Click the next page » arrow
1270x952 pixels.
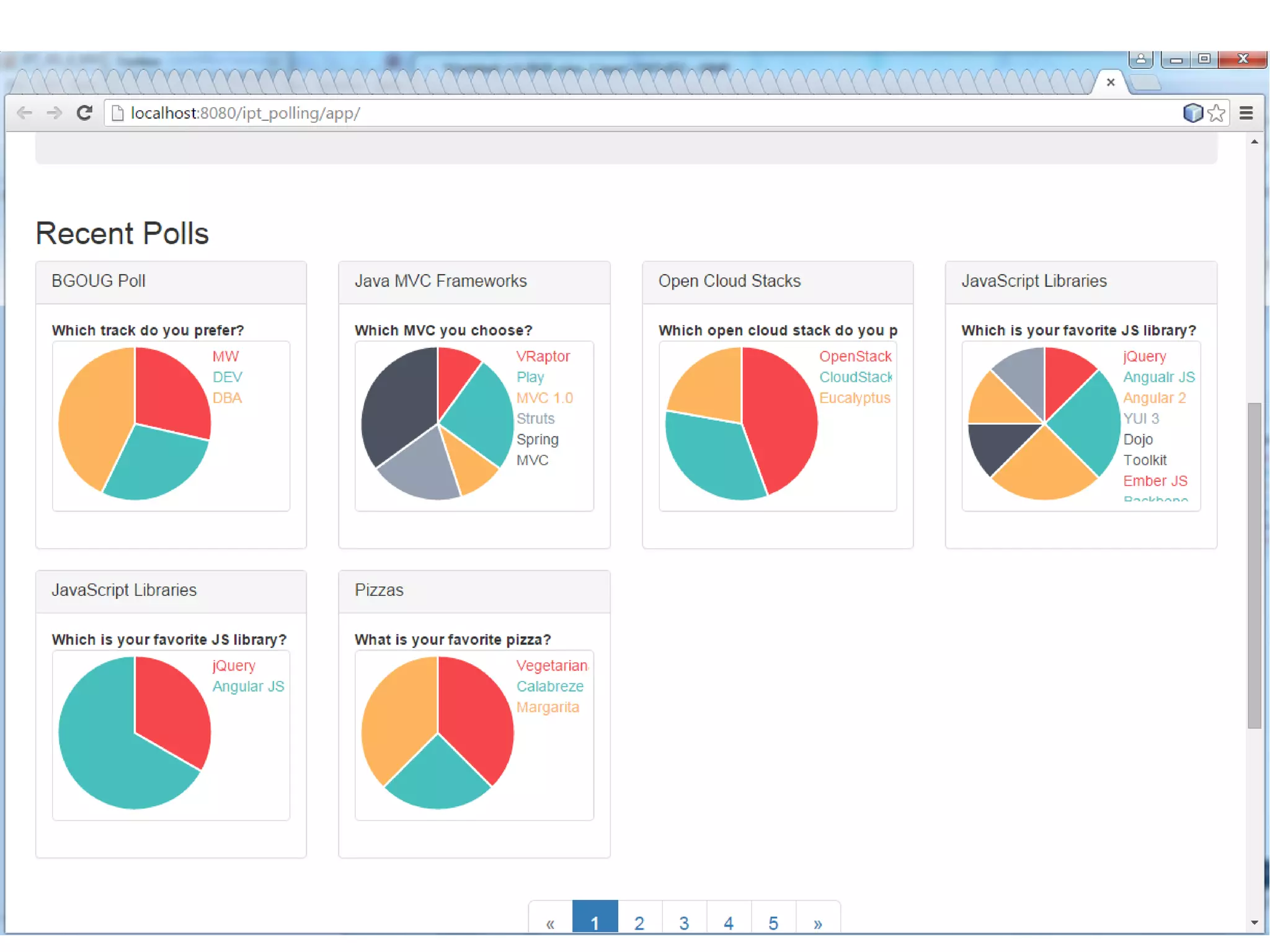[x=818, y=922]
